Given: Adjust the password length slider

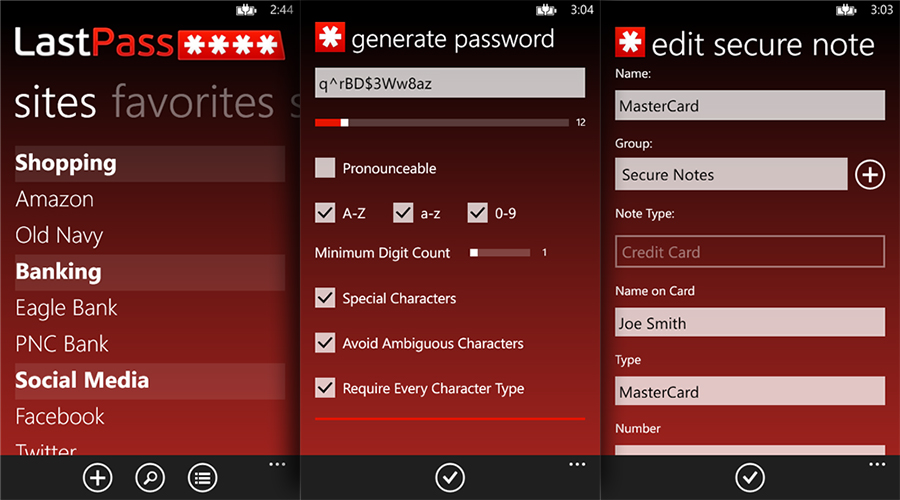Looking at the screenshot, I should click(442, 122).
